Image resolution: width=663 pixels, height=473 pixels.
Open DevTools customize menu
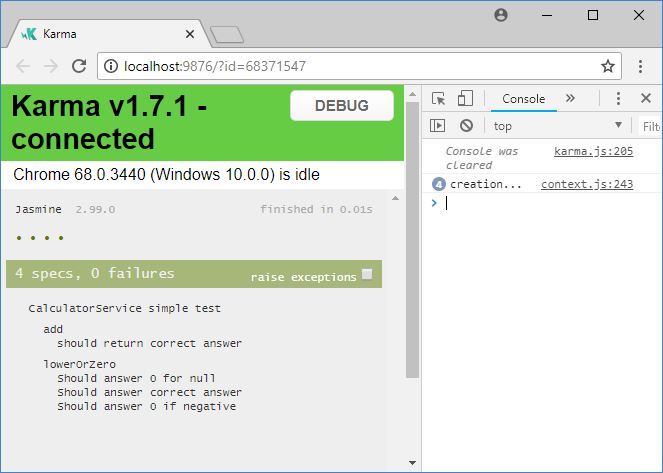click(x=618, y=98)
